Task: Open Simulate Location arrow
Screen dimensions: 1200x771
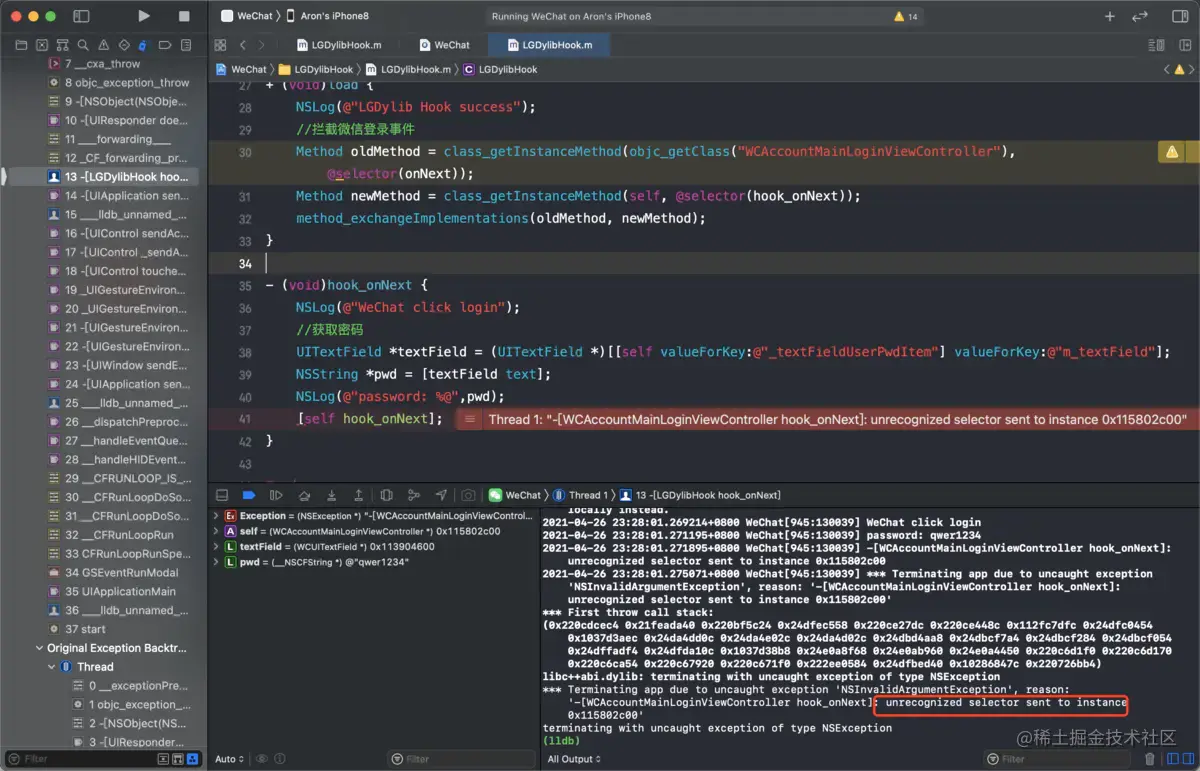Action: (441, 495)
